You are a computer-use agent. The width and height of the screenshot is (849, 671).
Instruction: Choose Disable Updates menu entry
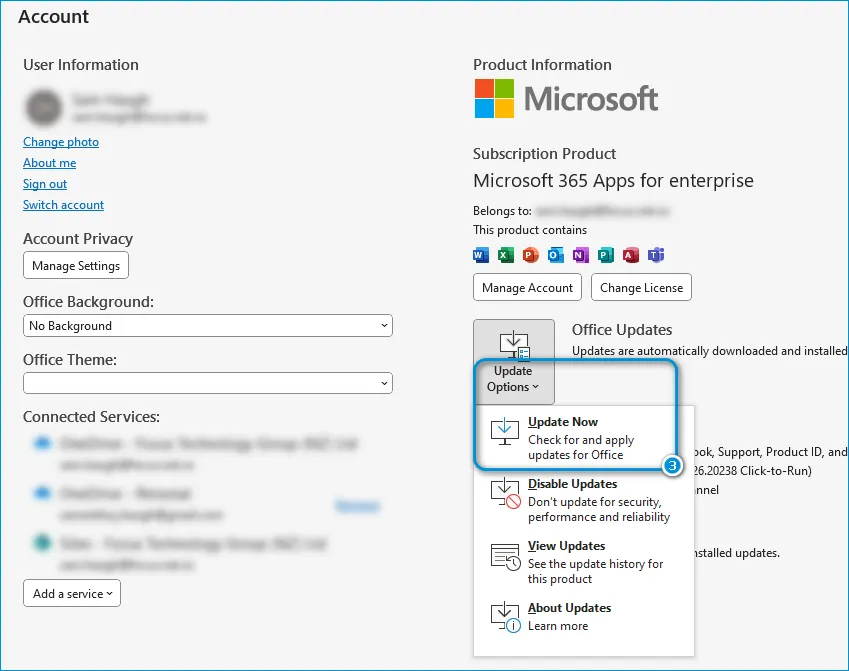tap(580, 500)
